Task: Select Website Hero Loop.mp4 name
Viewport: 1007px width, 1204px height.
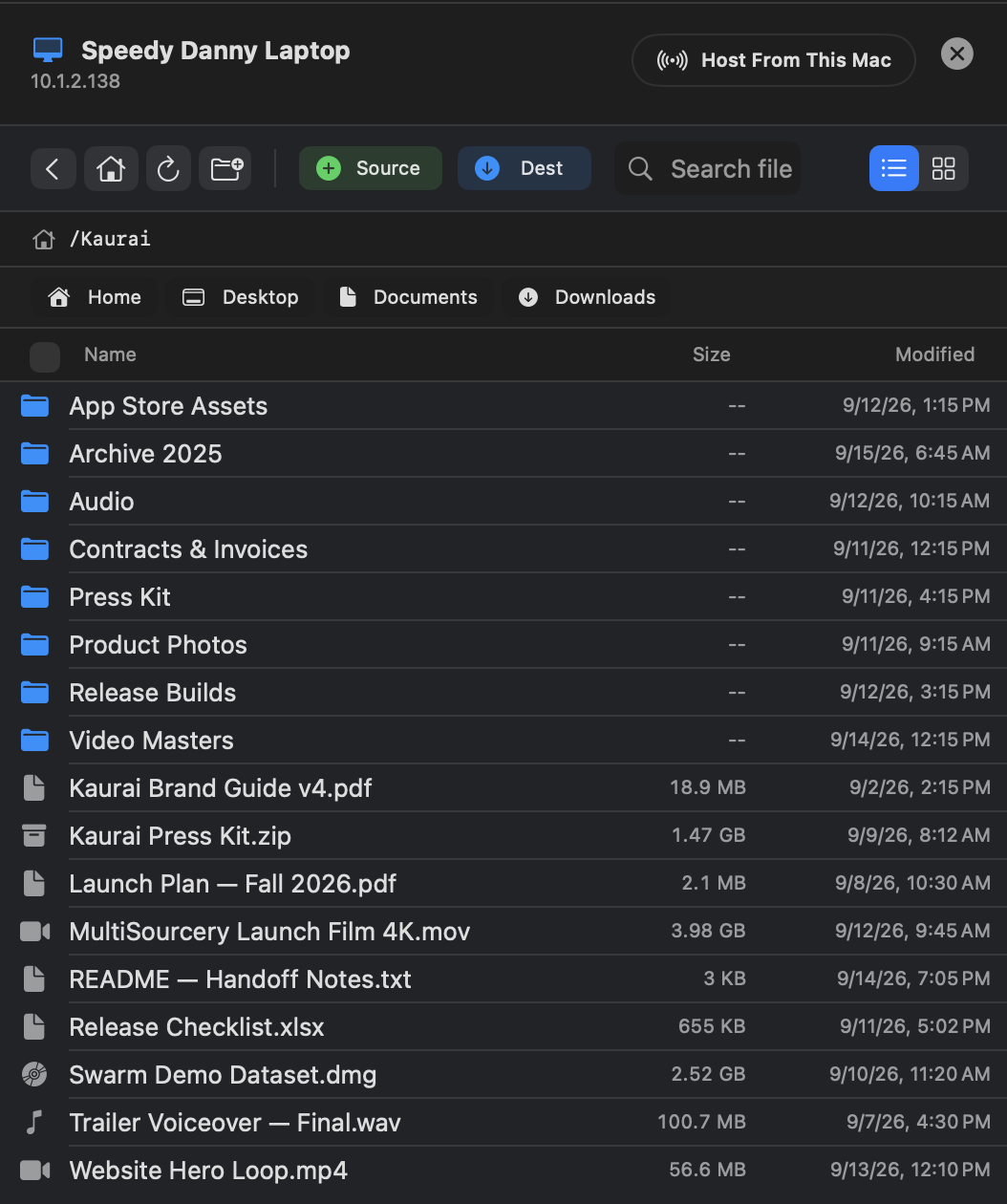Action: [x=208, y=1171]
